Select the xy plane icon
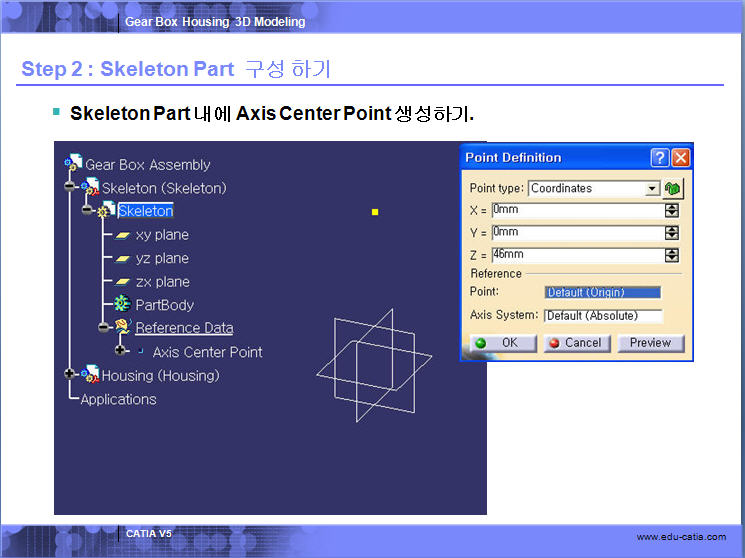Image resolution: width=745 pixels, height=558 pixels. point(122,235)
